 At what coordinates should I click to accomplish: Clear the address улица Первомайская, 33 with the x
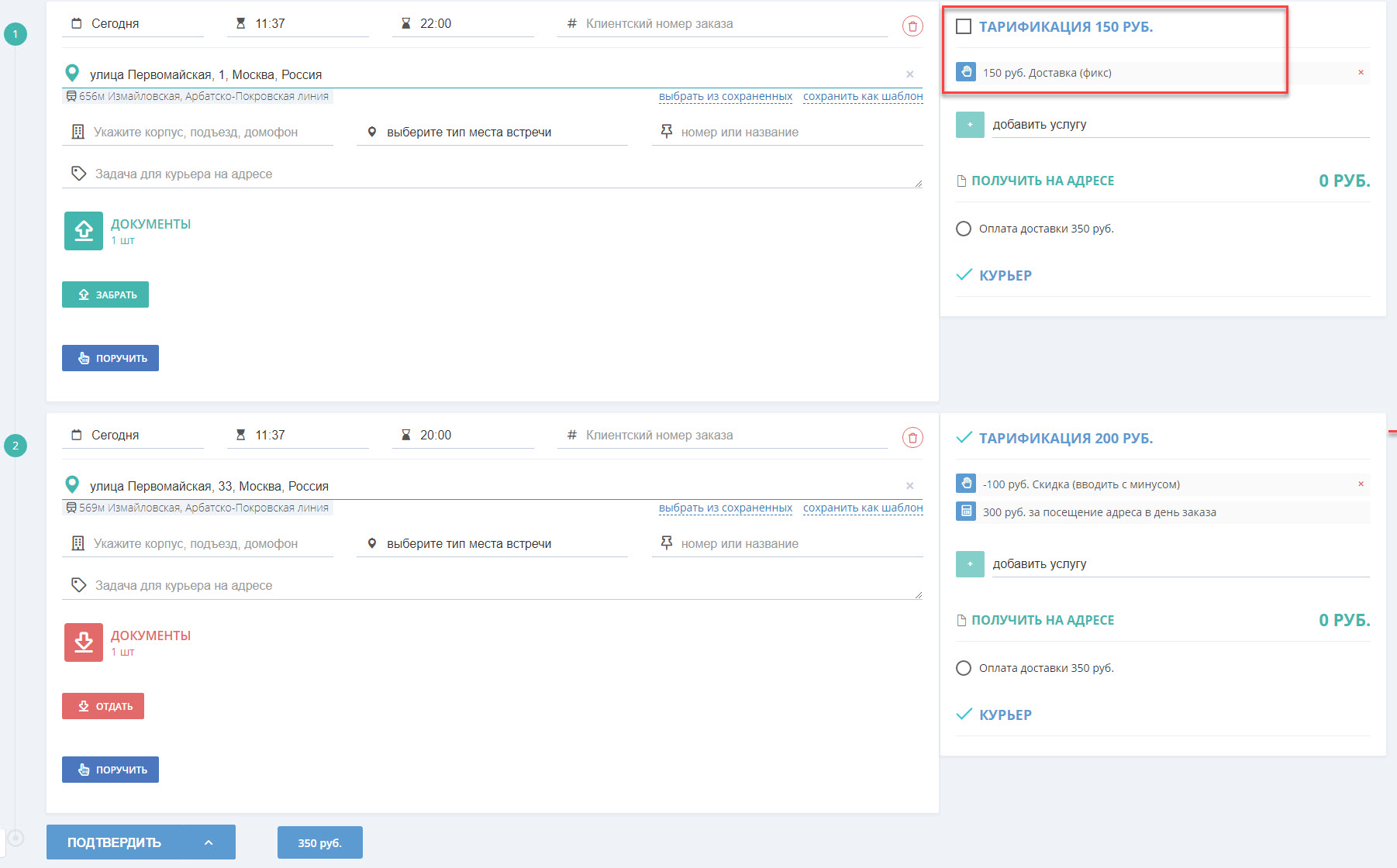tap(909, 486)
